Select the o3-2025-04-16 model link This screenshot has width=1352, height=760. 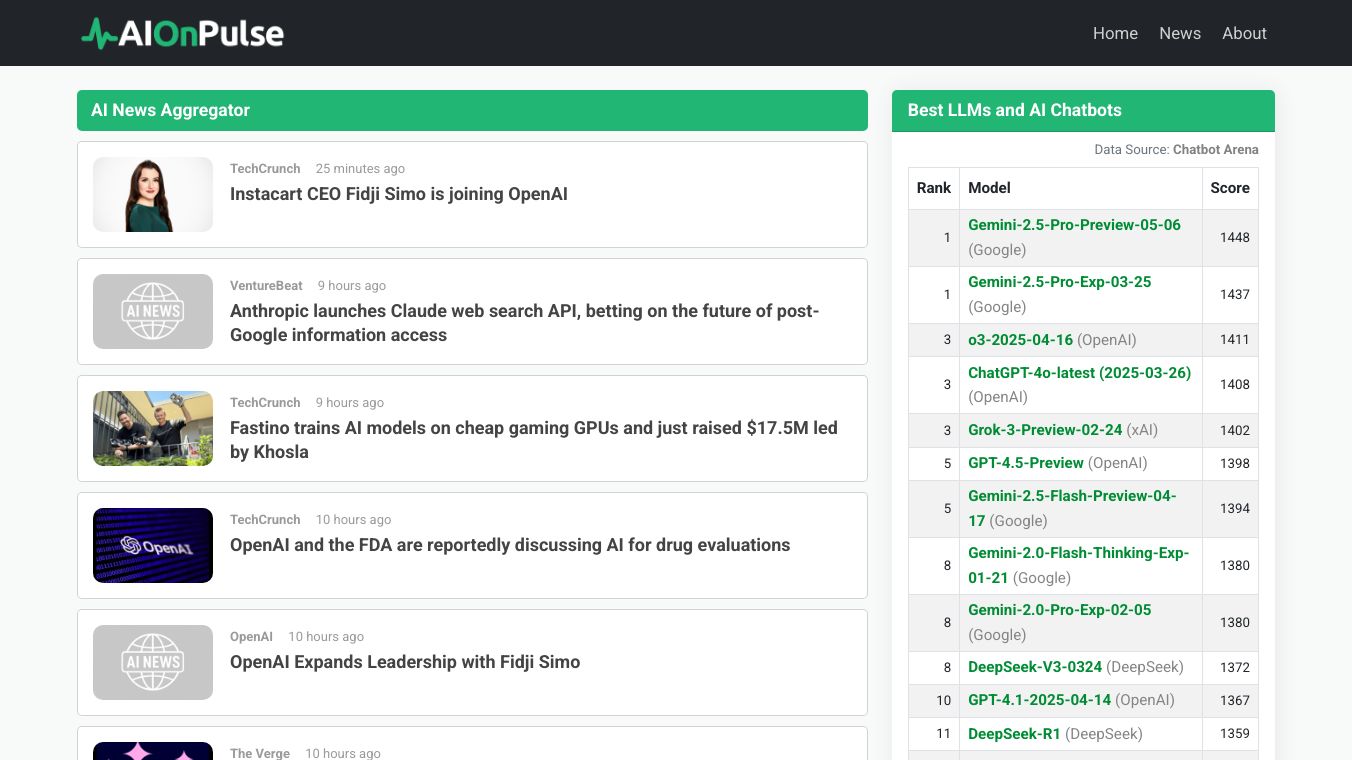(x=1020, y=340)
